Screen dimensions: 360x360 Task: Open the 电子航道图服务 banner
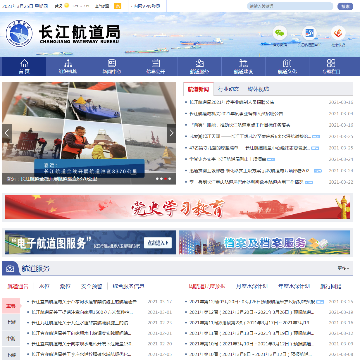pos(90,242)
